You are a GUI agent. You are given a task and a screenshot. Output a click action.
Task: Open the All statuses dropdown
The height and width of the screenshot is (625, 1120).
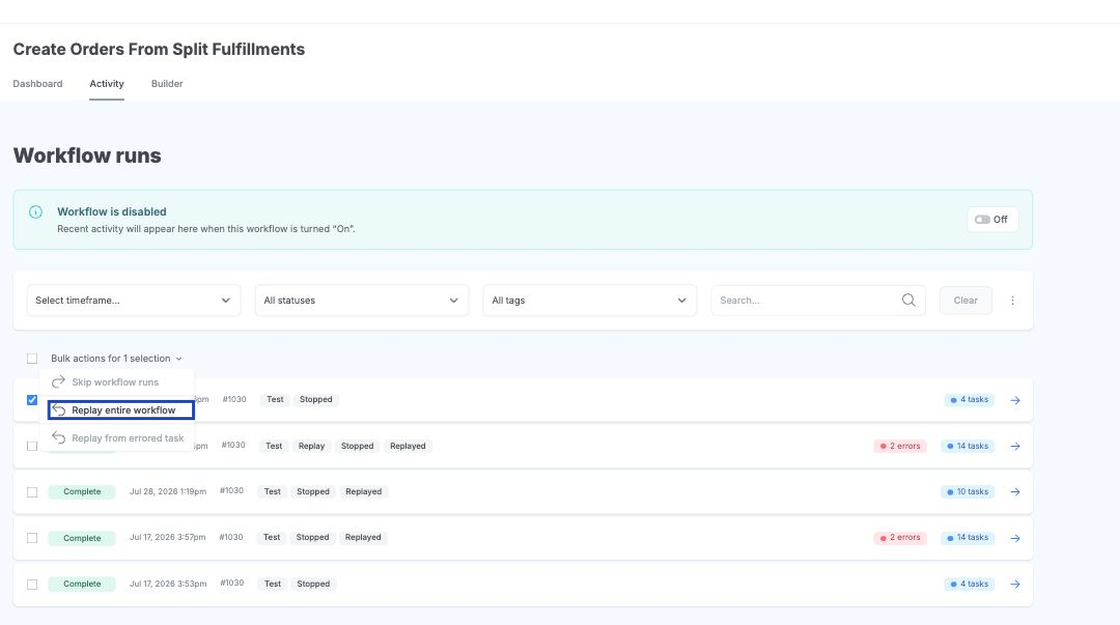[361, 300]
